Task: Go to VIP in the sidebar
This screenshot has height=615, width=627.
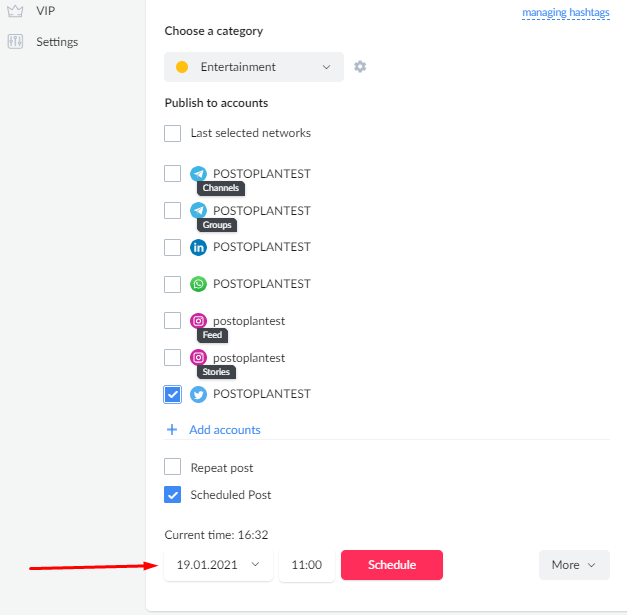Action: (46, 11)
